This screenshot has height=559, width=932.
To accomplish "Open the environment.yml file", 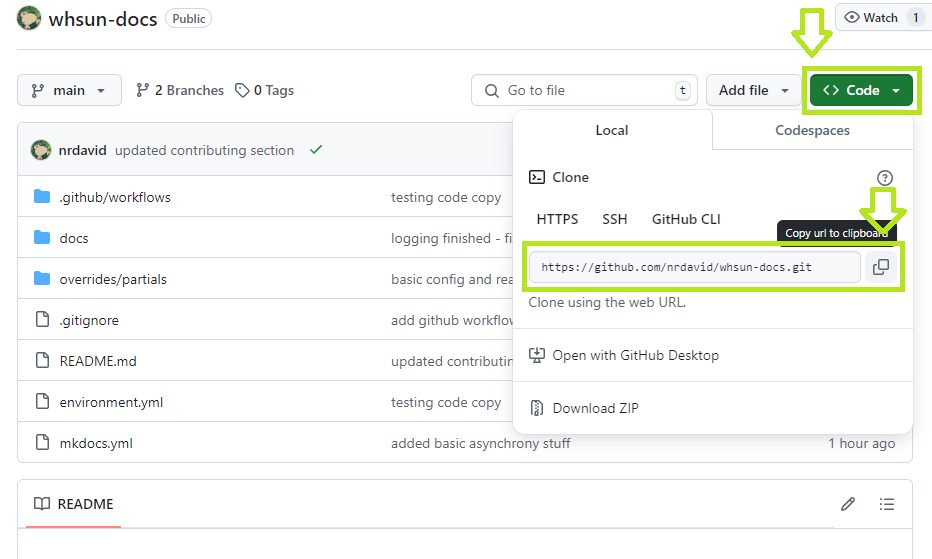I will (111, 403).
